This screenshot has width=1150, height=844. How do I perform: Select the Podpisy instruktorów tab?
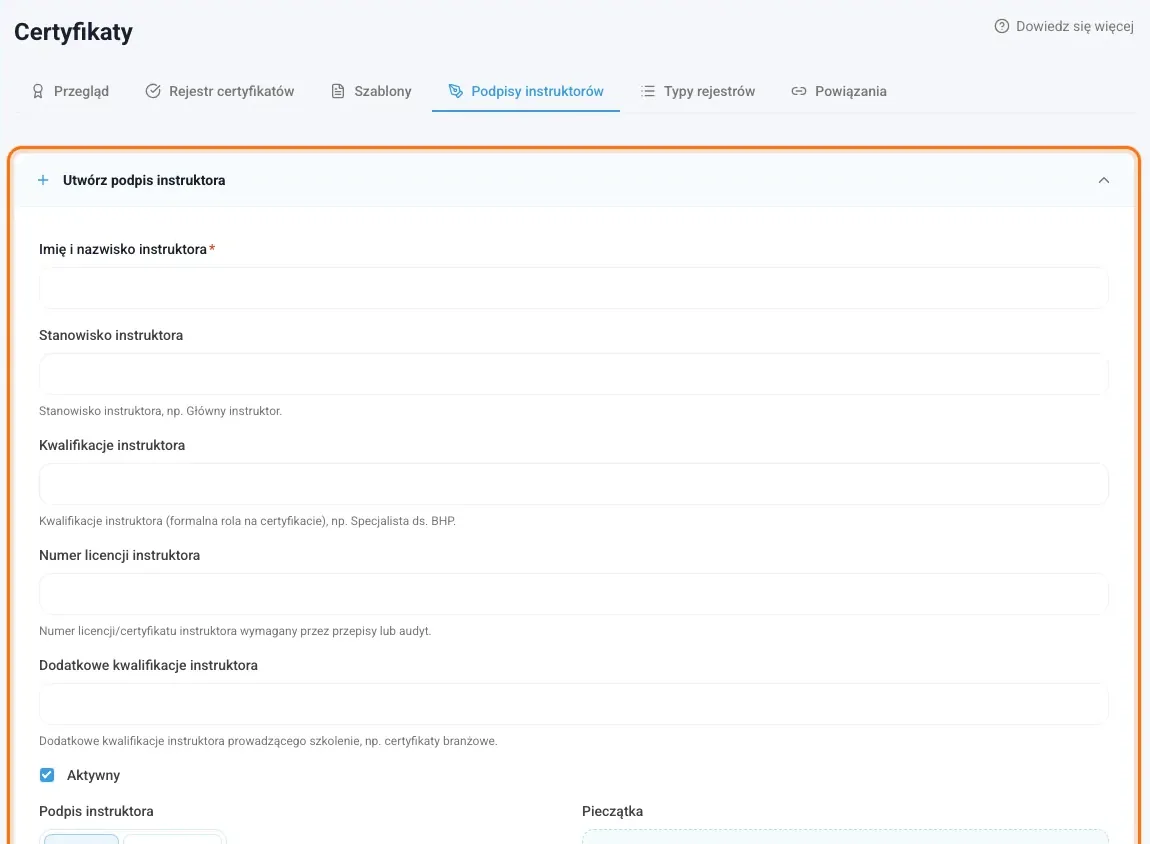526,91
